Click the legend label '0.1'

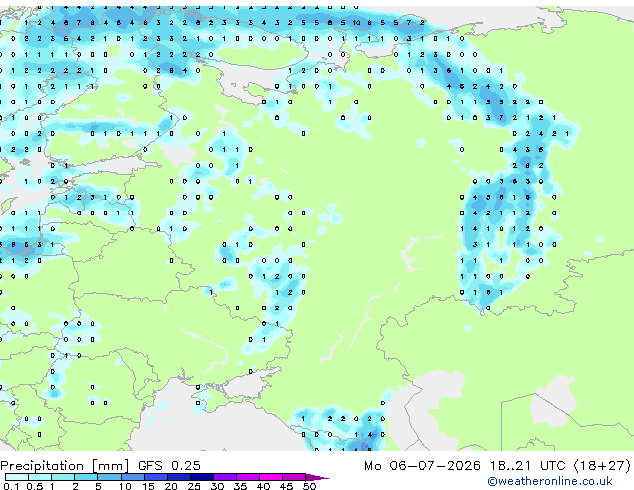(11, 486)
